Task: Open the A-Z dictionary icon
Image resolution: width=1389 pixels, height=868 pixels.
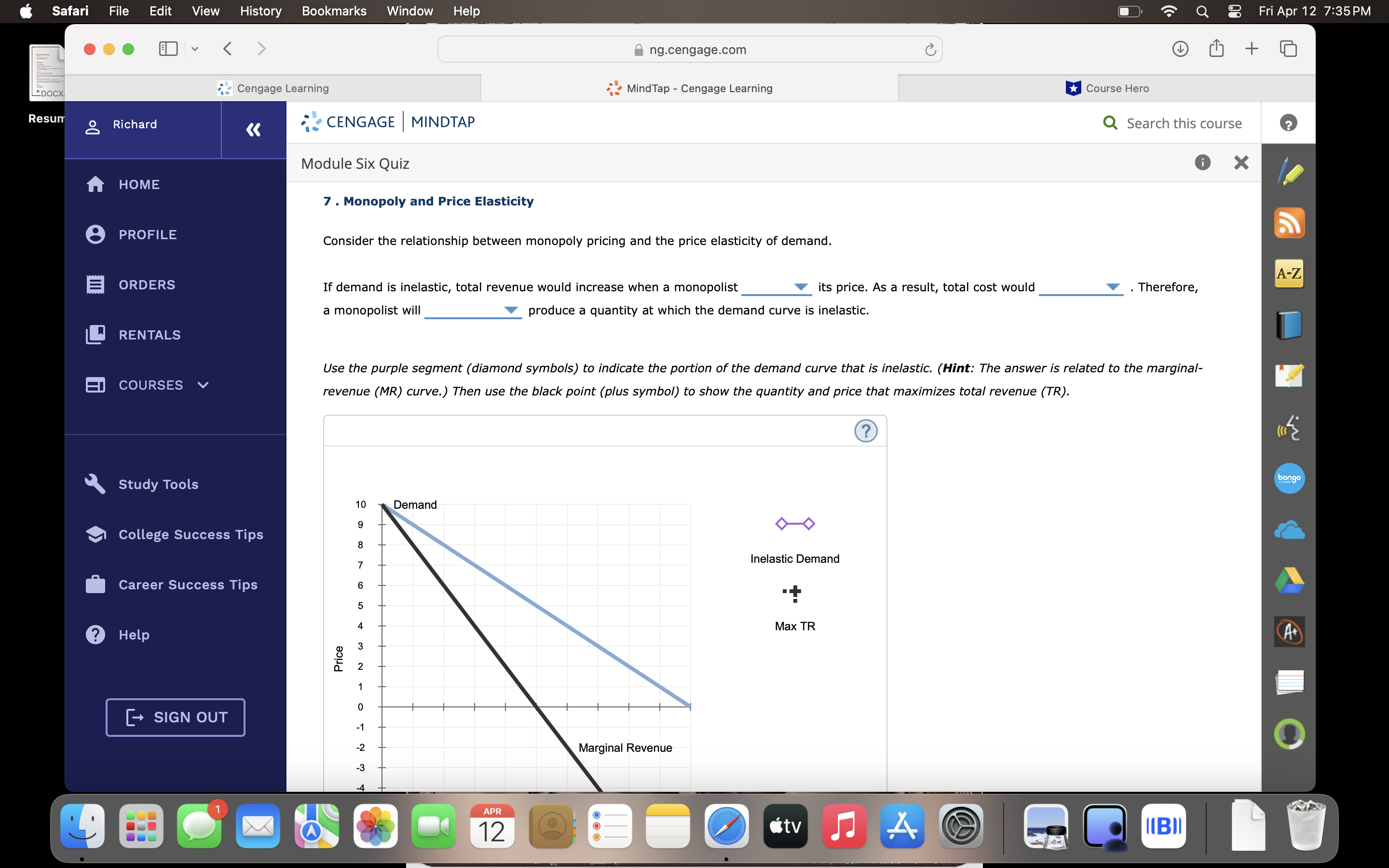Action: click(1290, 274)
